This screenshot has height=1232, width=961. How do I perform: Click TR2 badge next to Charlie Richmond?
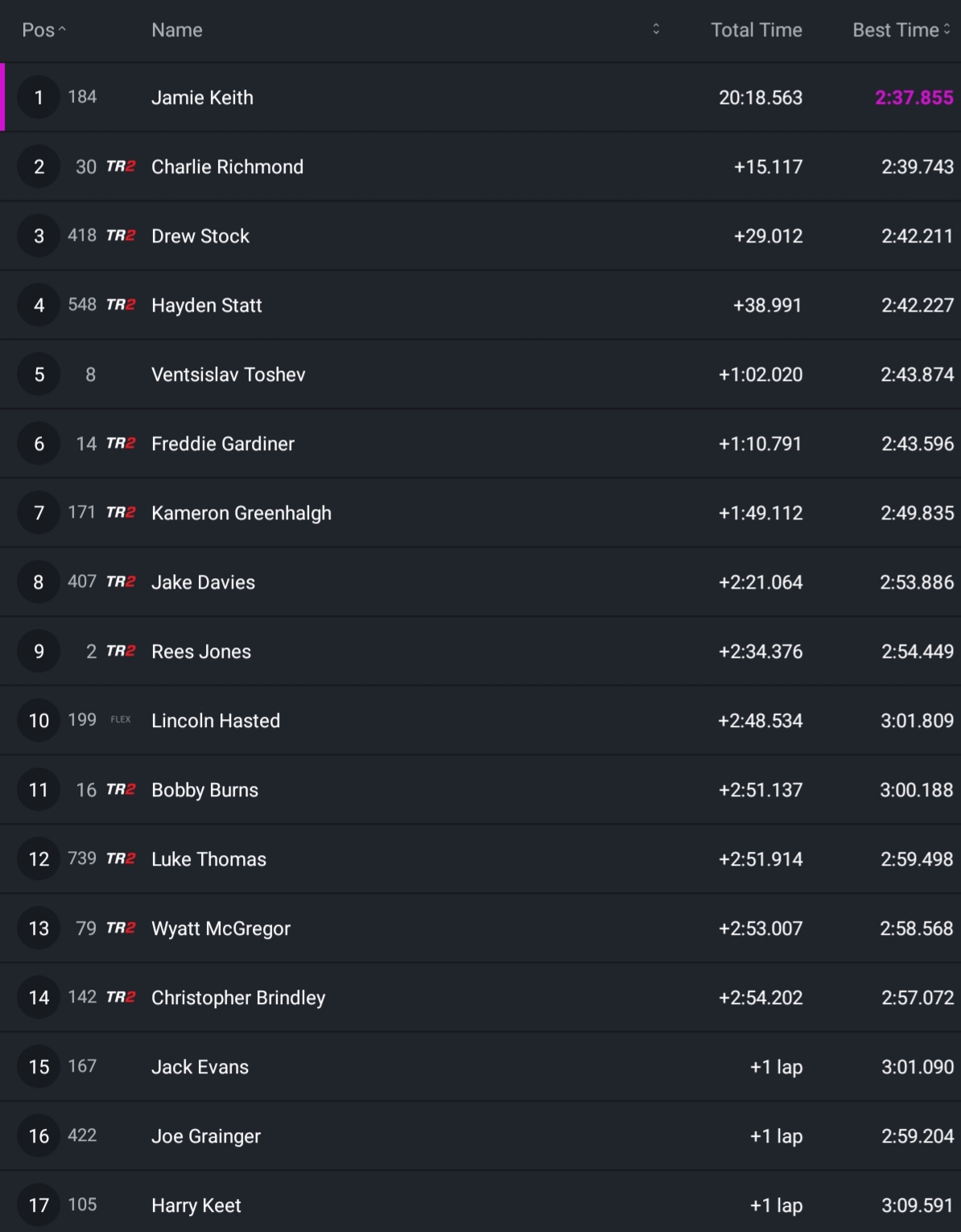121,167
